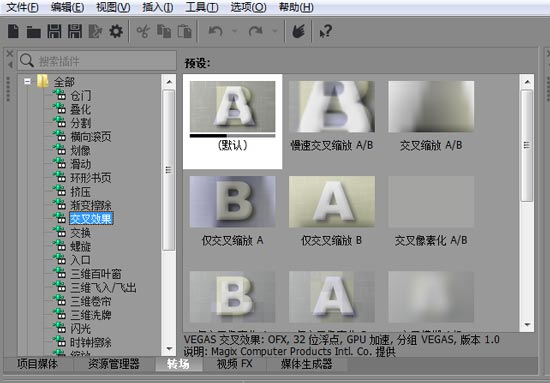Click tree scrollbar down arrow
Screen dimensions: 550x383
click(169, 348)
